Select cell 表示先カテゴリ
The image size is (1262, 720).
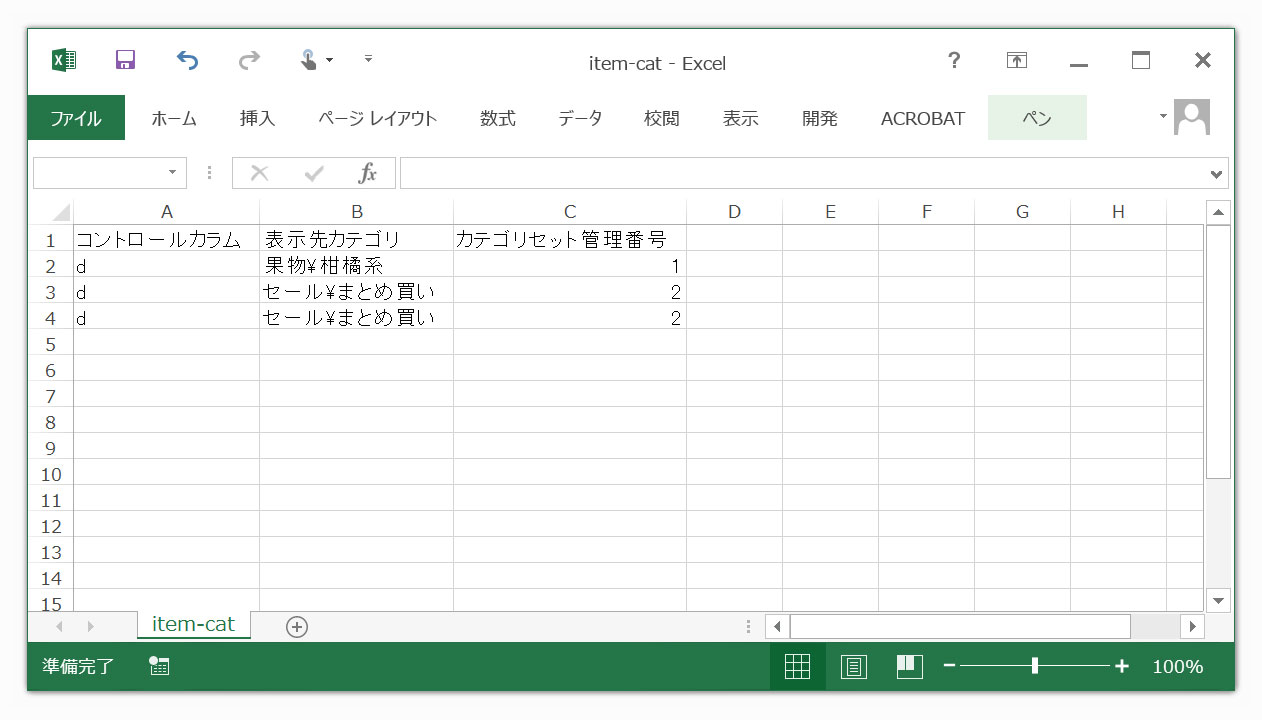tap(357, 240)
